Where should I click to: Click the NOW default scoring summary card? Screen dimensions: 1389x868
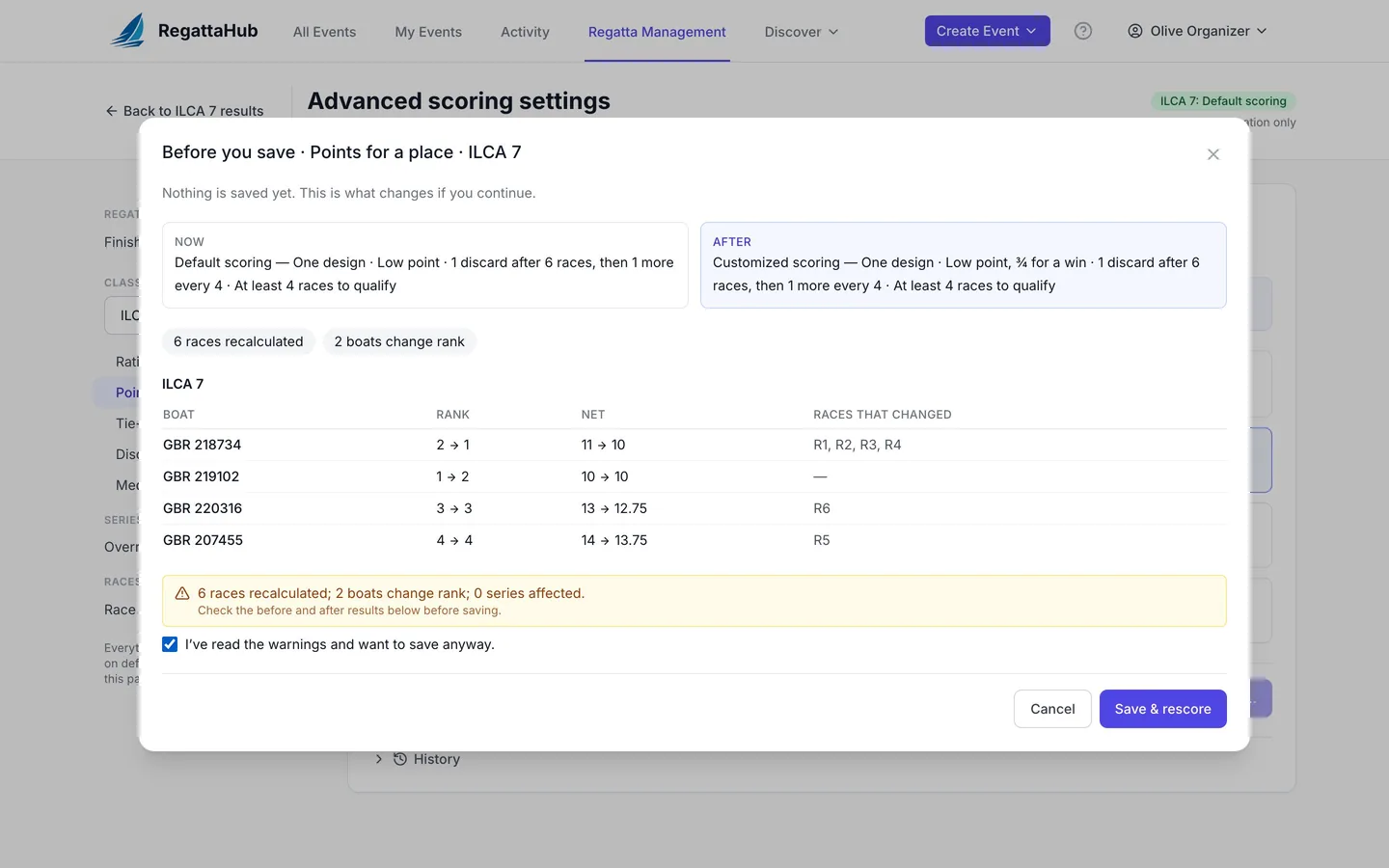[425, 265]
